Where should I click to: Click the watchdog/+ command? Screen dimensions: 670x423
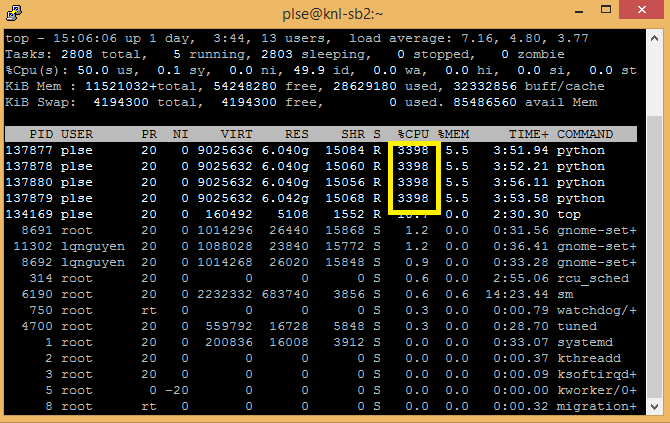pyautogui.click(x=597, y=311)
